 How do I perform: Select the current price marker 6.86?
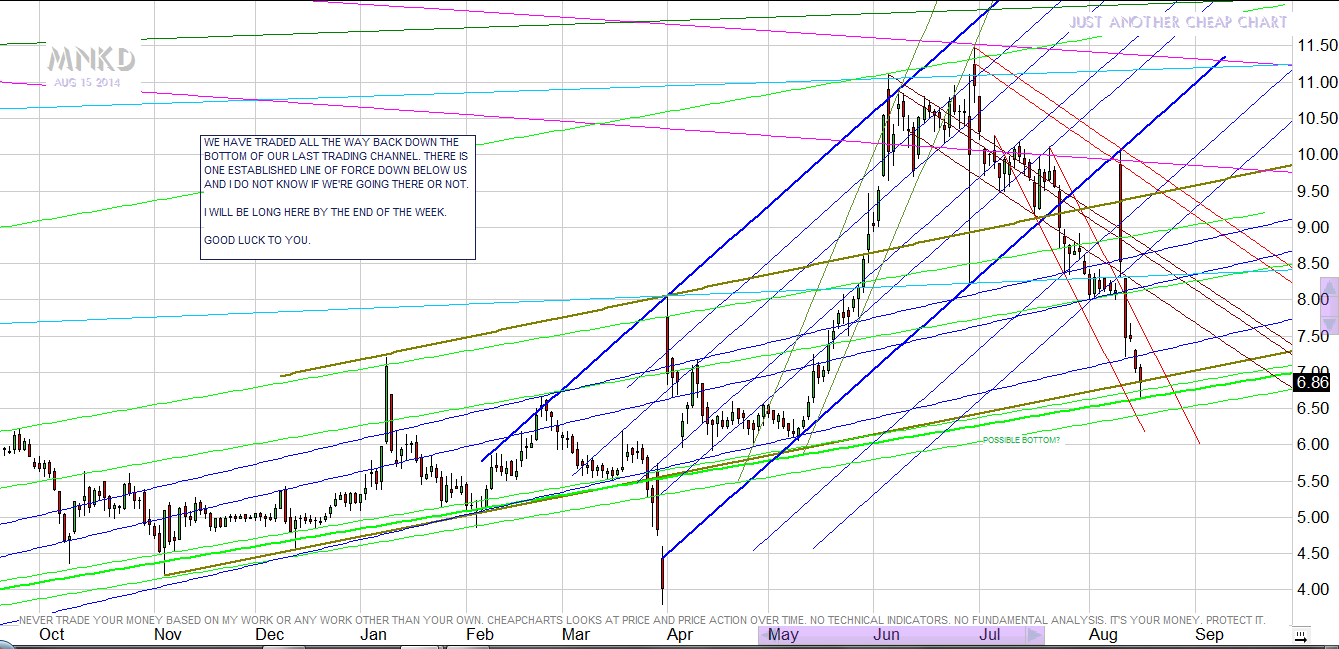(x=1311, y=381)
